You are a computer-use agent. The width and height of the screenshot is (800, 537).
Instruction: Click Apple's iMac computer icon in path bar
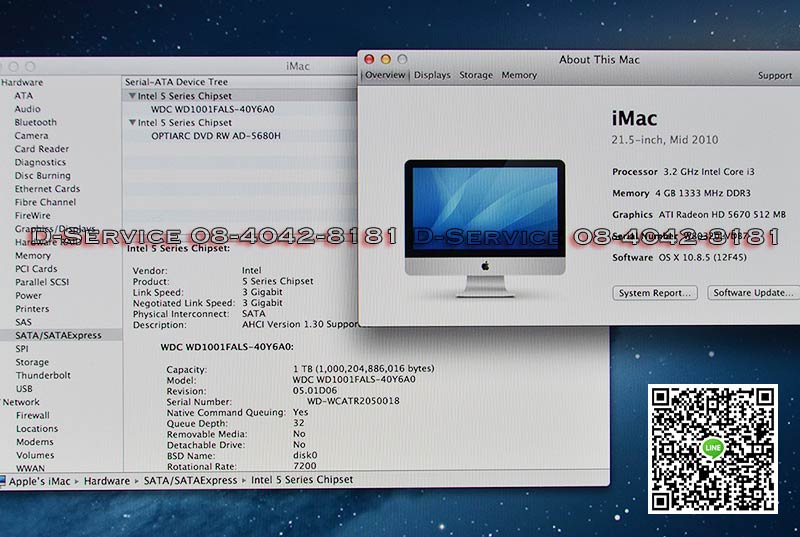tap(2, 480)
